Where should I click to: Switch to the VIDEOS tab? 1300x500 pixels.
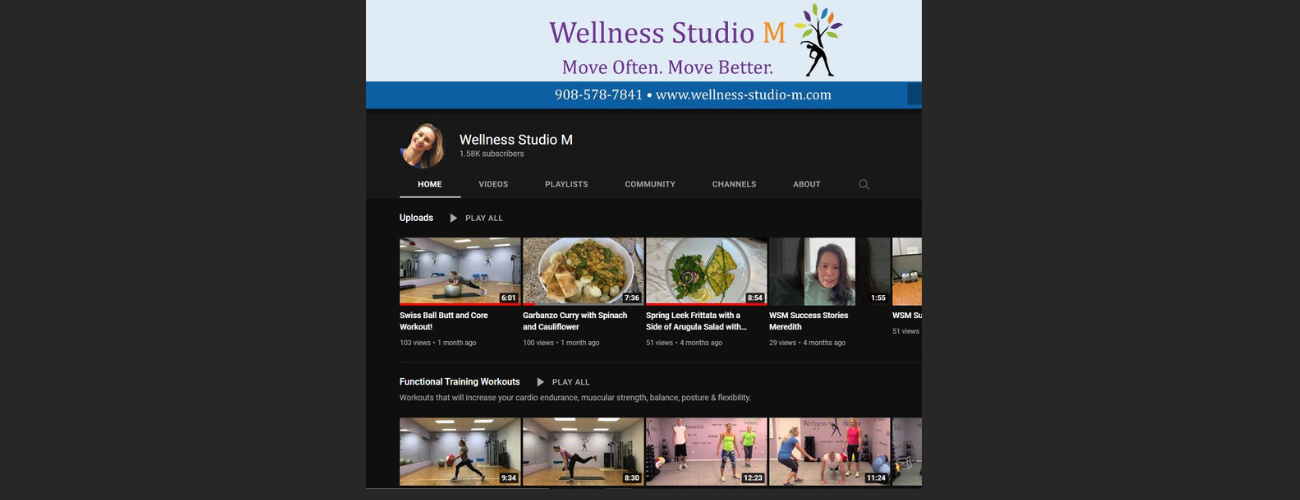point(493,184)
